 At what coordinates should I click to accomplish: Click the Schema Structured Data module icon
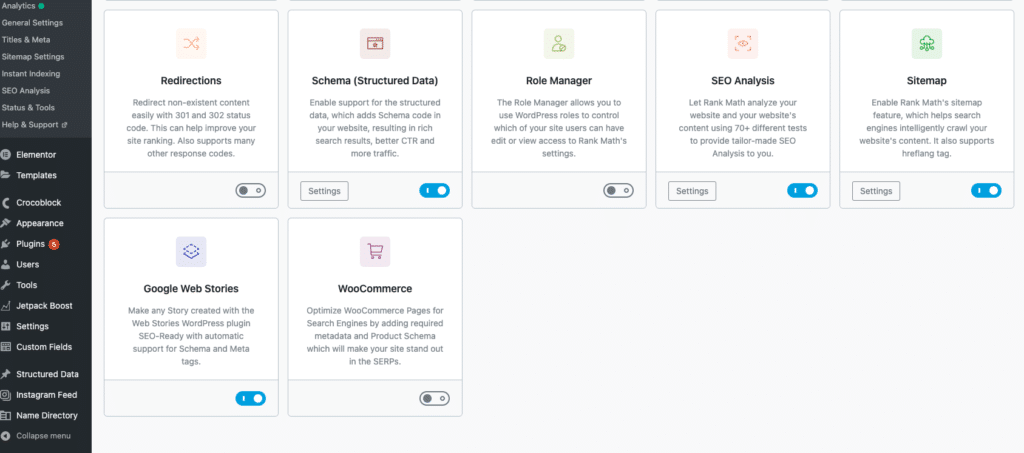pyautogui.click(x=375, y=44)
